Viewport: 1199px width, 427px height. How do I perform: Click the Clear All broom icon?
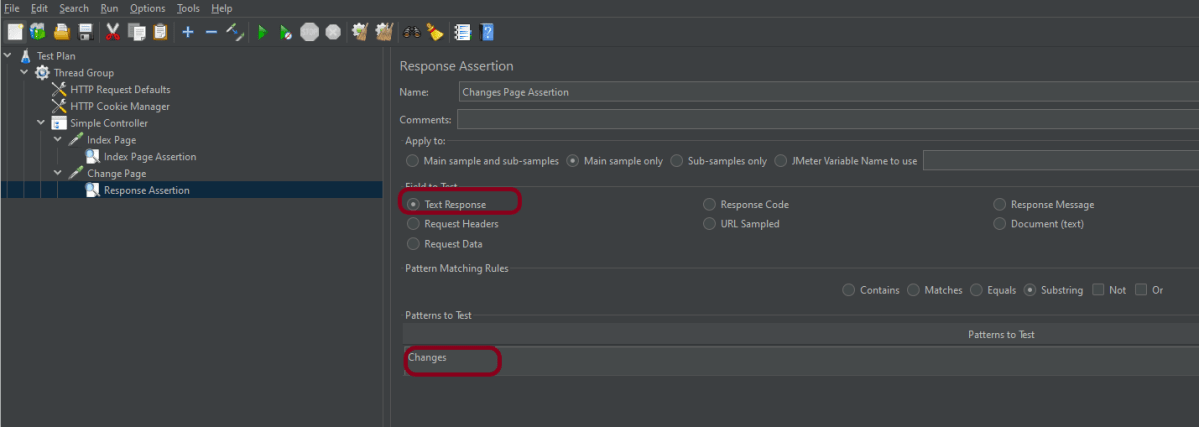tap(384, 32)
